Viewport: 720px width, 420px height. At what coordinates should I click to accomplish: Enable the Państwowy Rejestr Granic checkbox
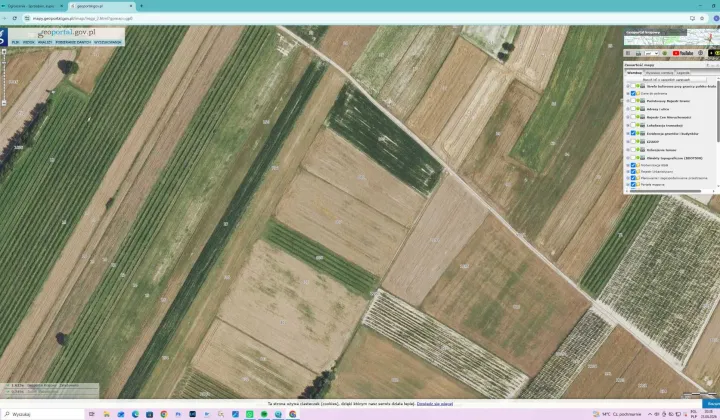click(633, 101)
